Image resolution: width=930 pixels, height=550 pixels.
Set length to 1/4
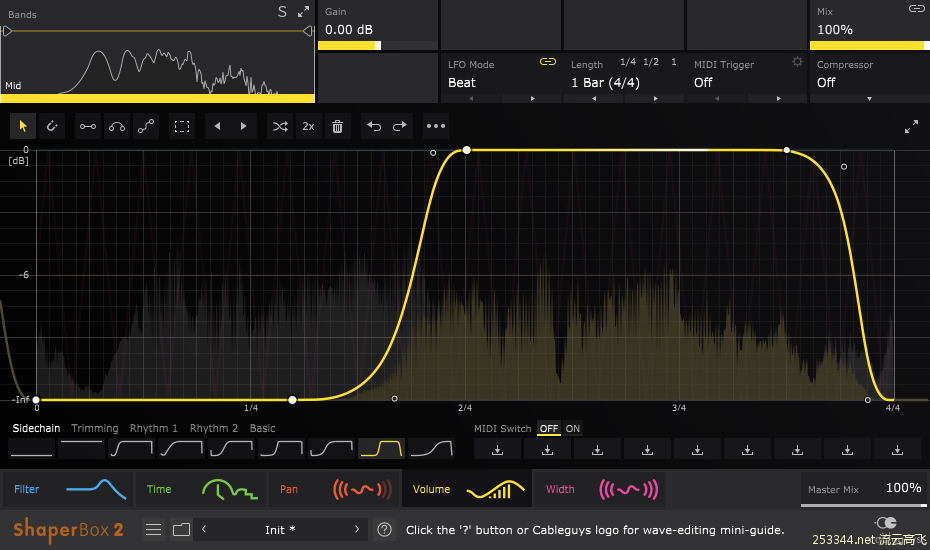628,62
